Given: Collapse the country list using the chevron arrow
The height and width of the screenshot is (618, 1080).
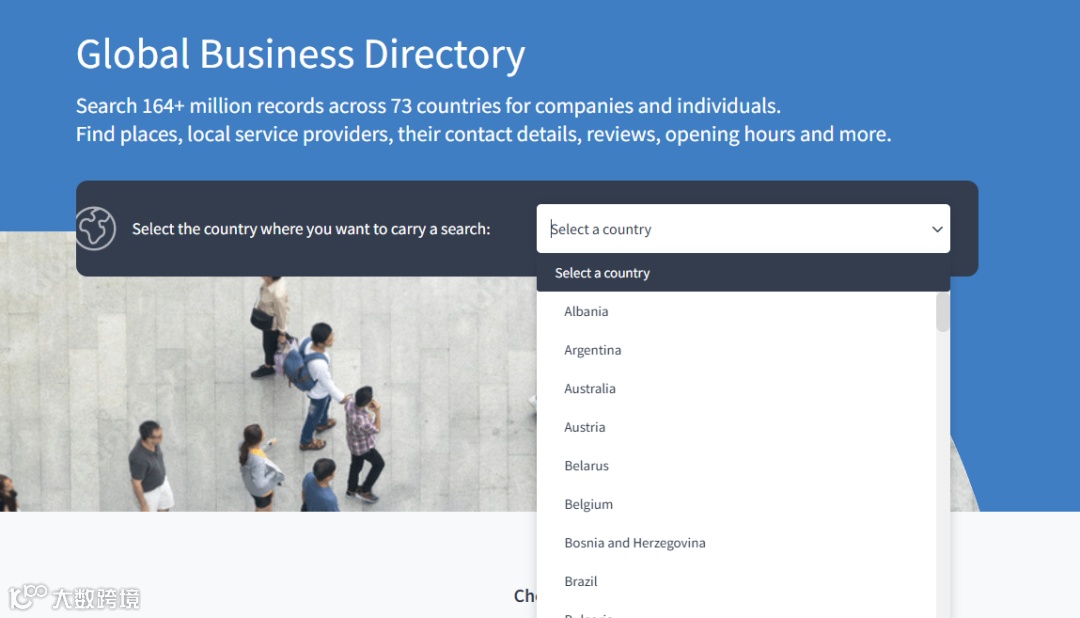Looking at the screenshot, I should pyautogui.click(x=937, y=229).
